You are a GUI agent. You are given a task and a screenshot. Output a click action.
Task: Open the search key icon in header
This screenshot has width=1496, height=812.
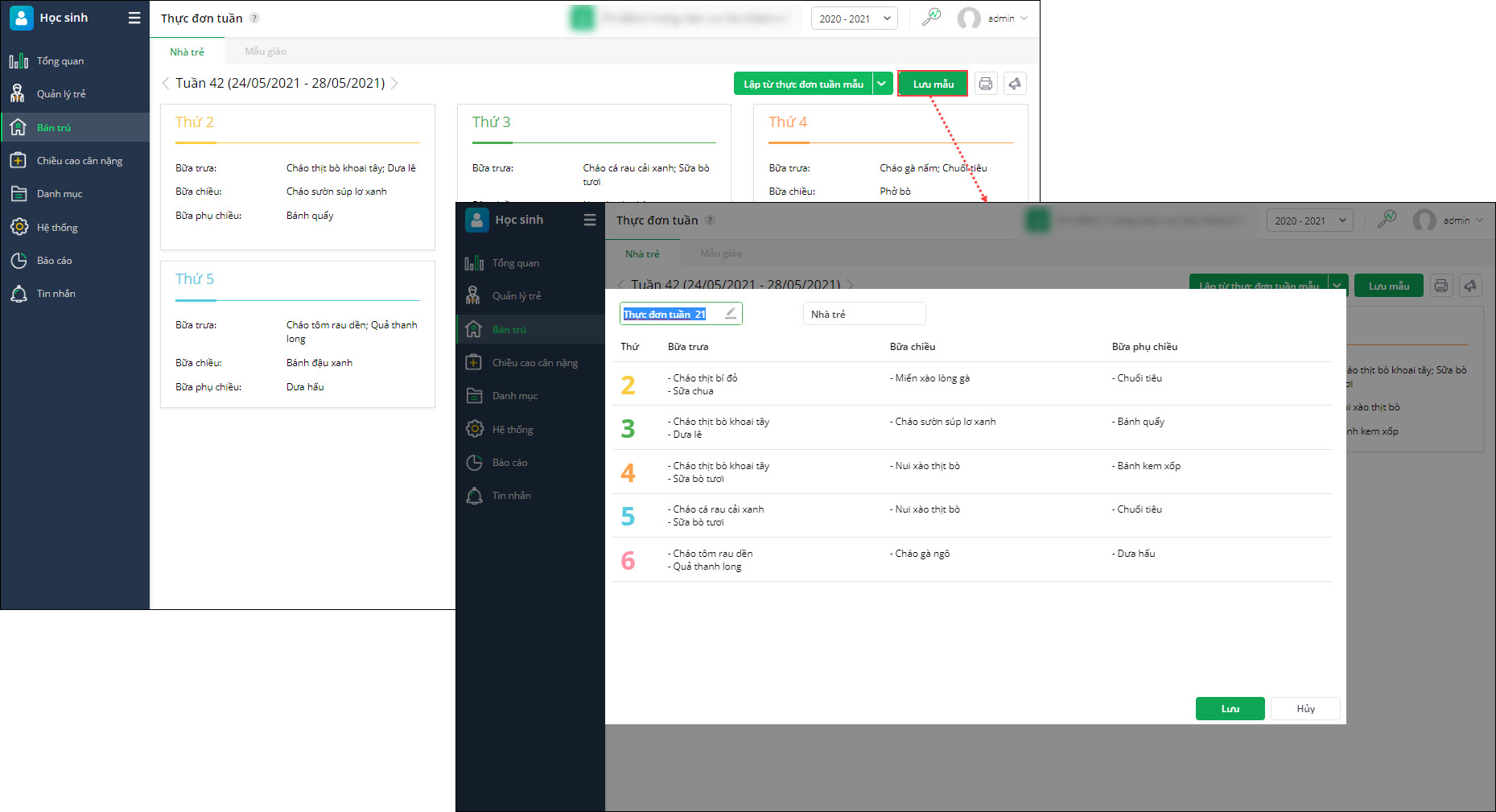pos(931,18)
